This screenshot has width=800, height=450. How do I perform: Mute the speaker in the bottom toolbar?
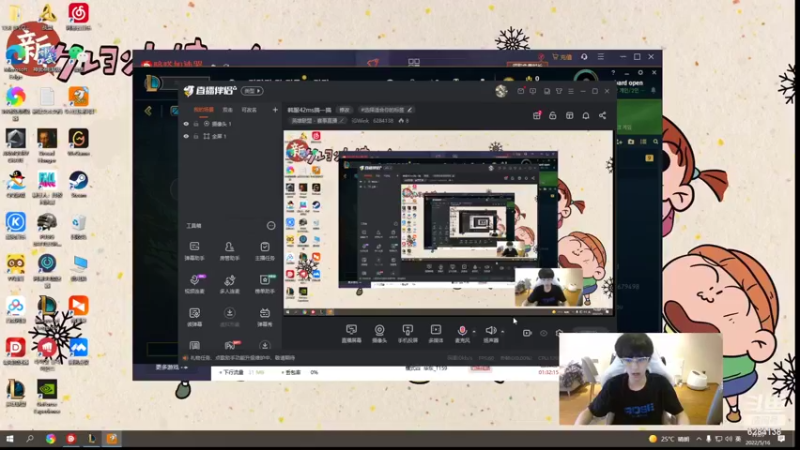[x=490, y=331]
